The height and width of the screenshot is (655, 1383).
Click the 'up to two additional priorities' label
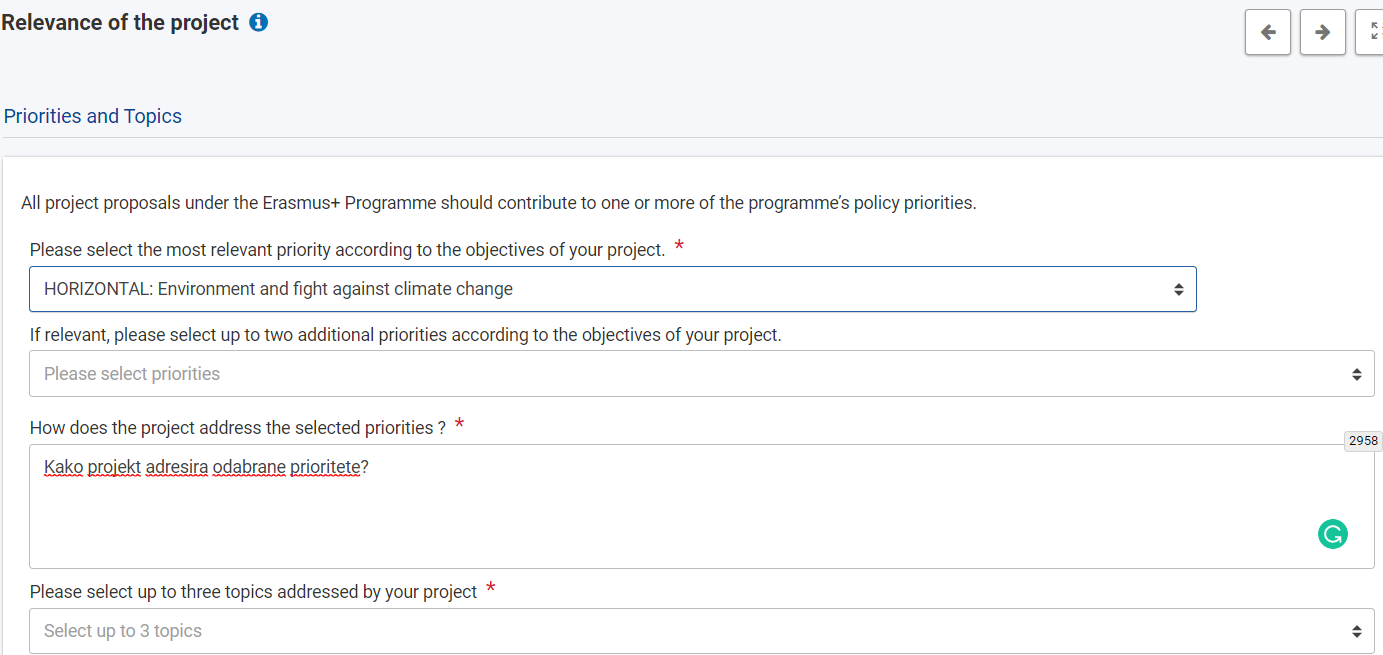(405, 335)
